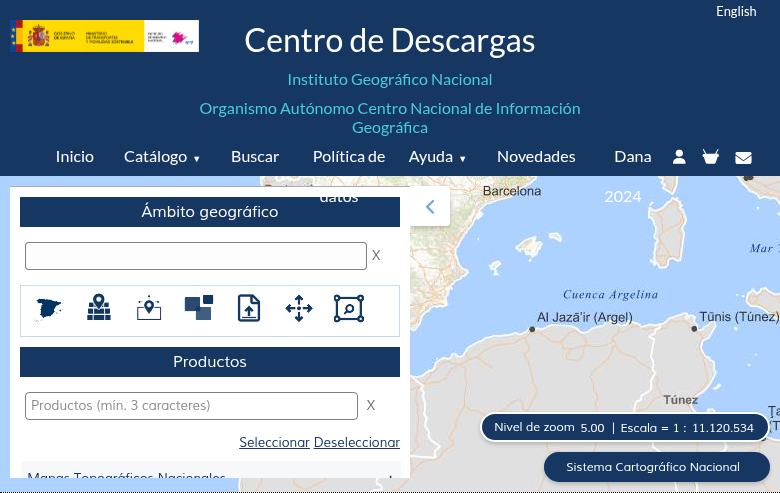The image size is (780, 493).
Task: Collapse the side panel with chevron
Action: (430, 207)
